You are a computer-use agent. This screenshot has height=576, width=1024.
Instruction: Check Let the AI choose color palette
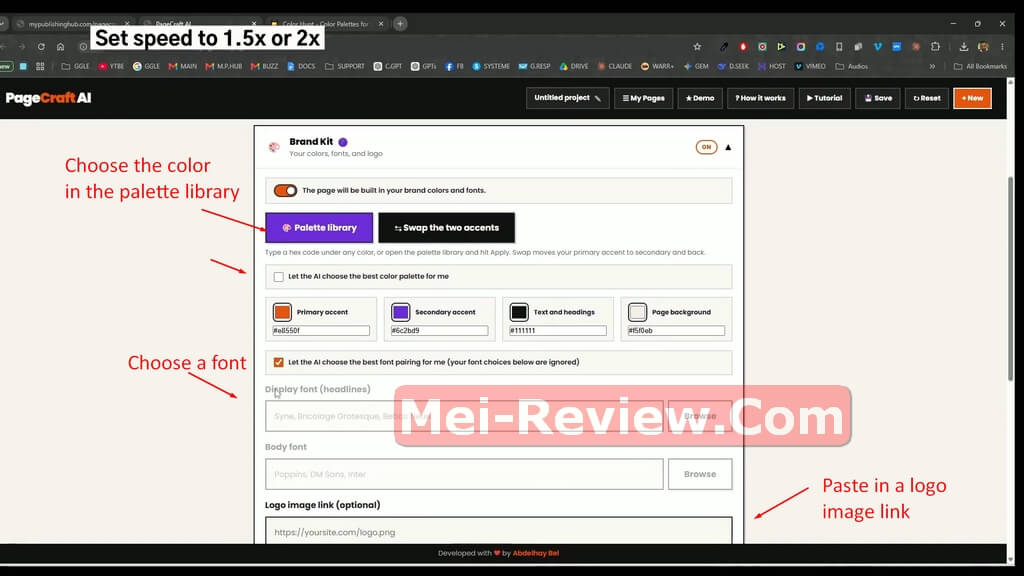tap(279, 277)
